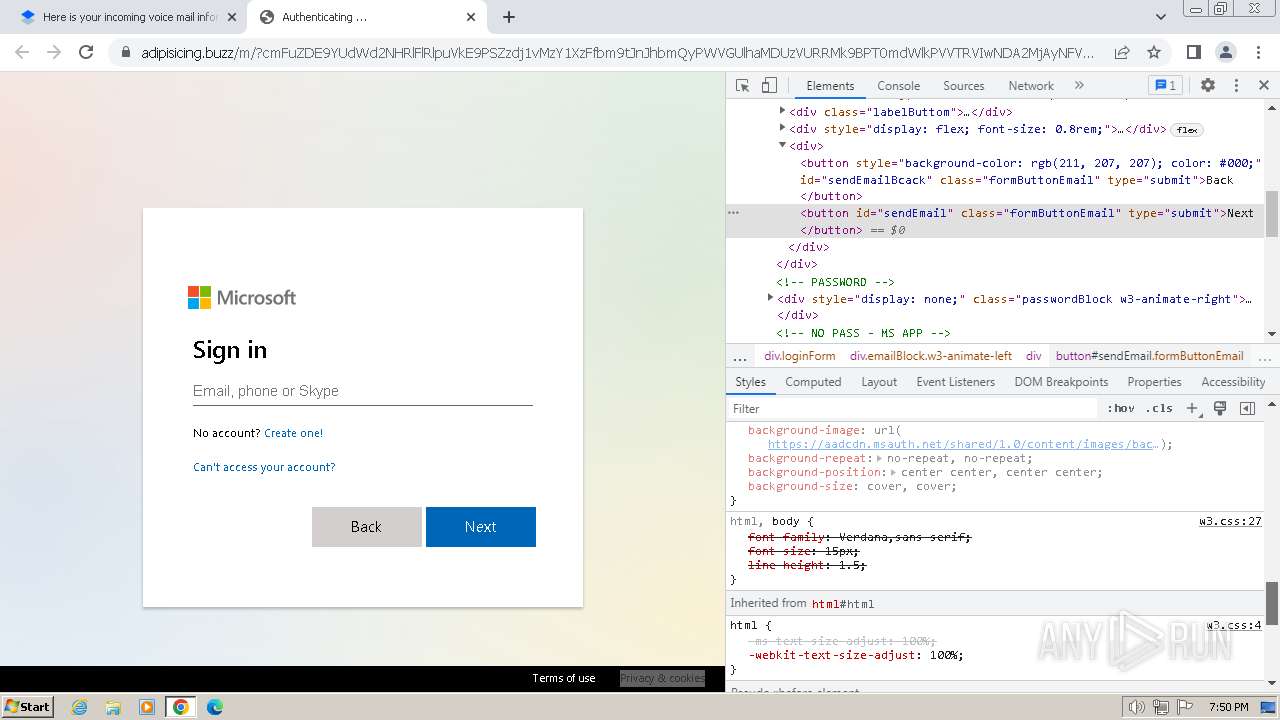
Task: Open the Sources tab
Action: coord(963,86)
